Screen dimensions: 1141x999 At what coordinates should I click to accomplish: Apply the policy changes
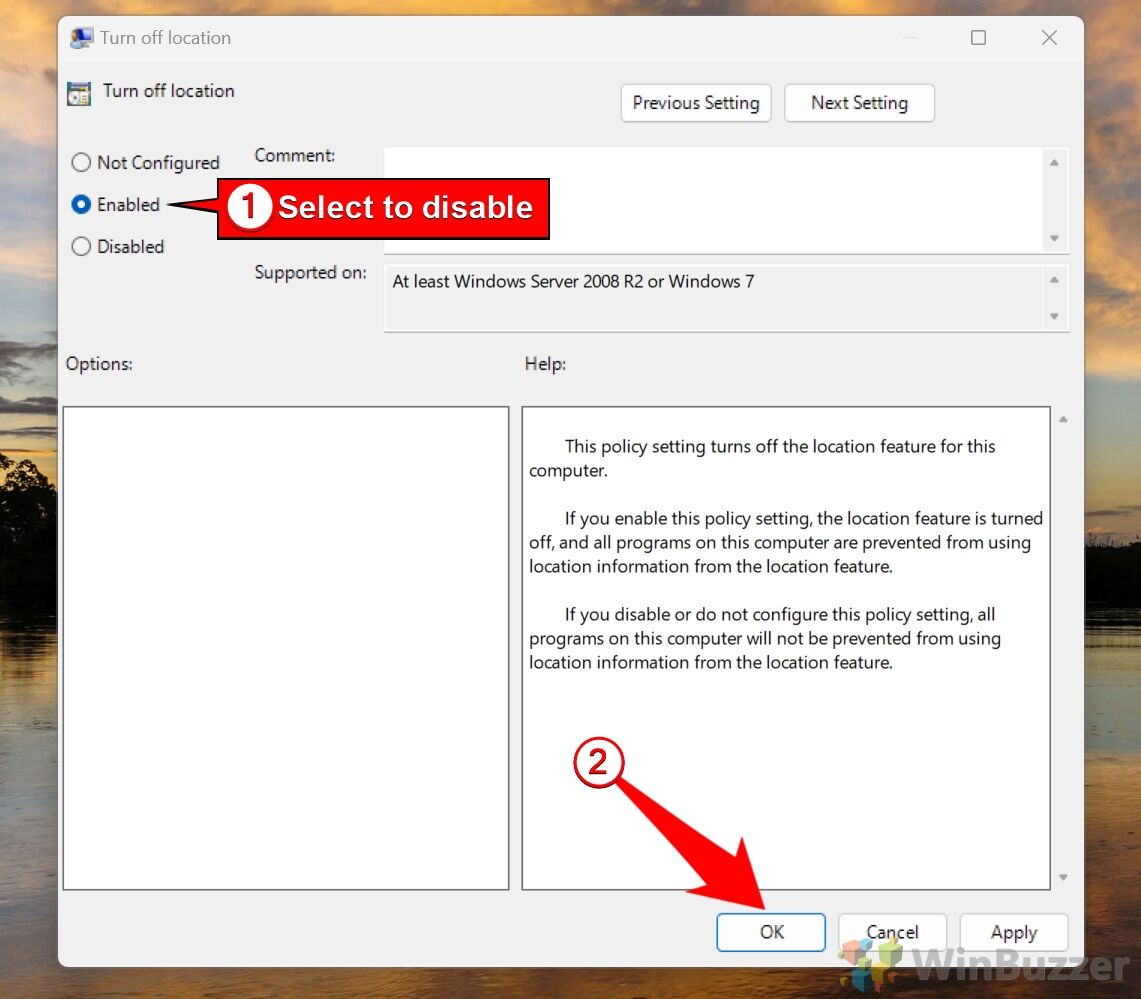tap(1013, 932)
